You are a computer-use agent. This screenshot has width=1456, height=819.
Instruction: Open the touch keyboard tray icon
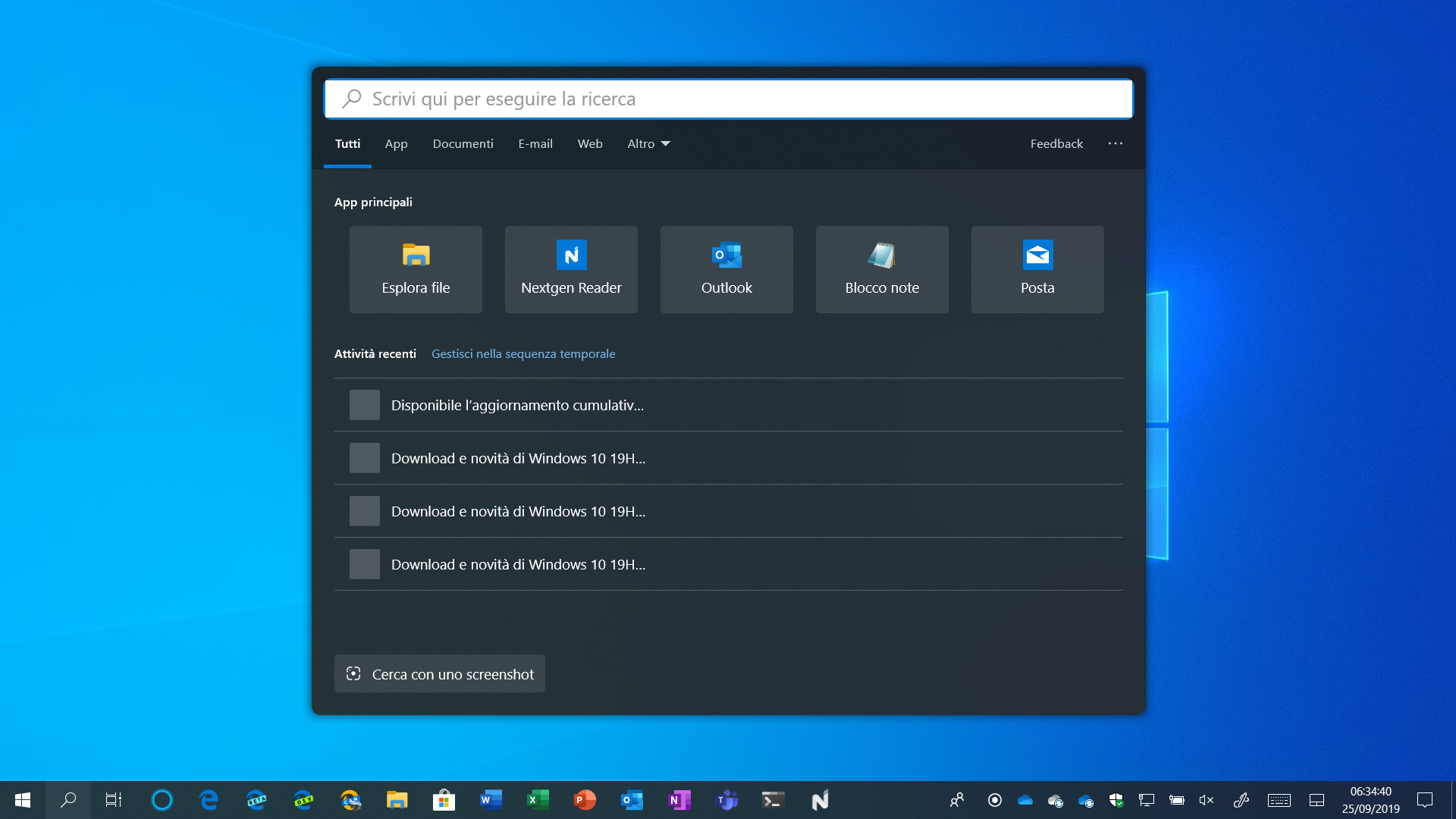click(1279, 800)
